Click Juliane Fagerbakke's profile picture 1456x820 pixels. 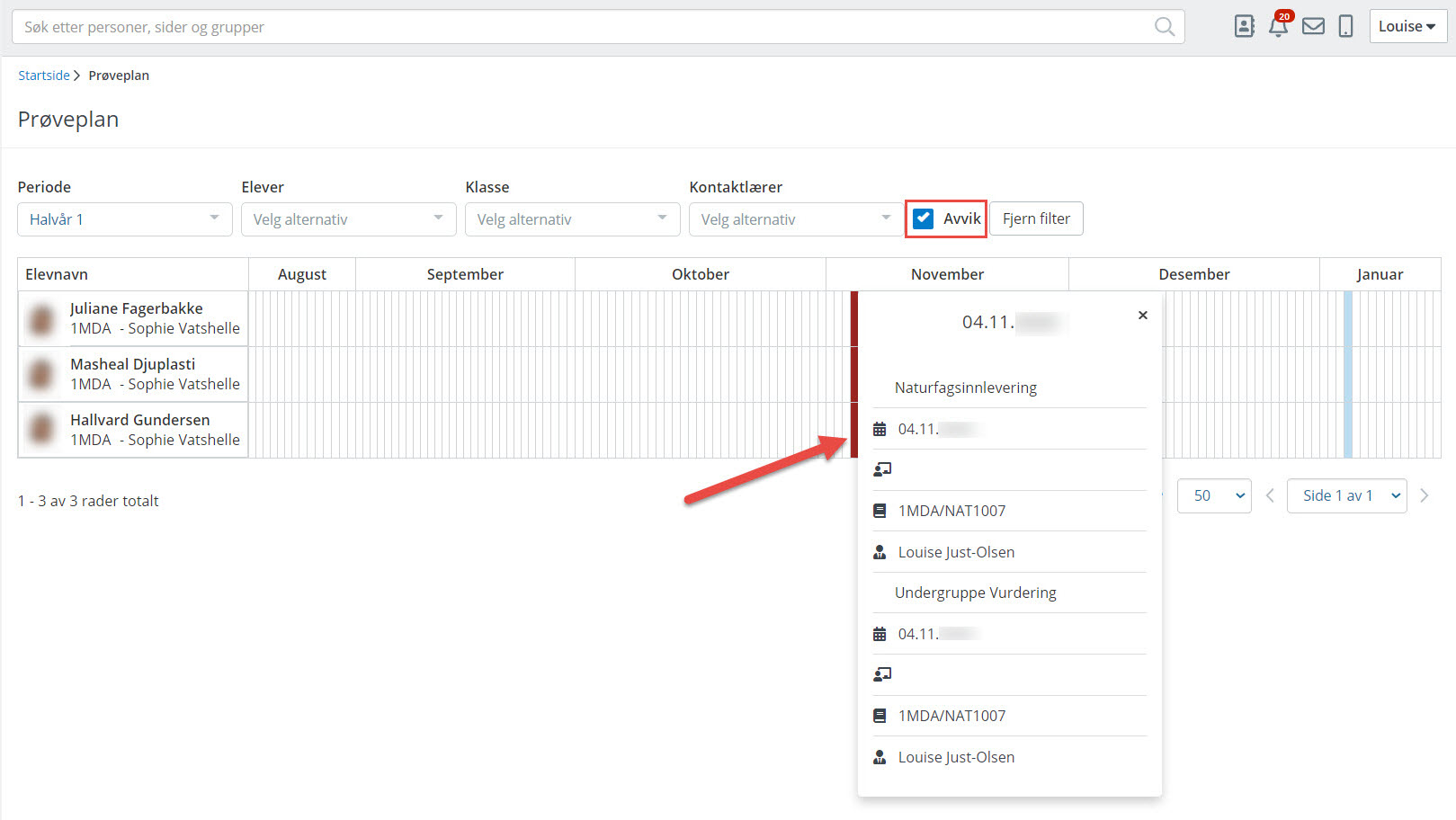[x=41, y=319]
